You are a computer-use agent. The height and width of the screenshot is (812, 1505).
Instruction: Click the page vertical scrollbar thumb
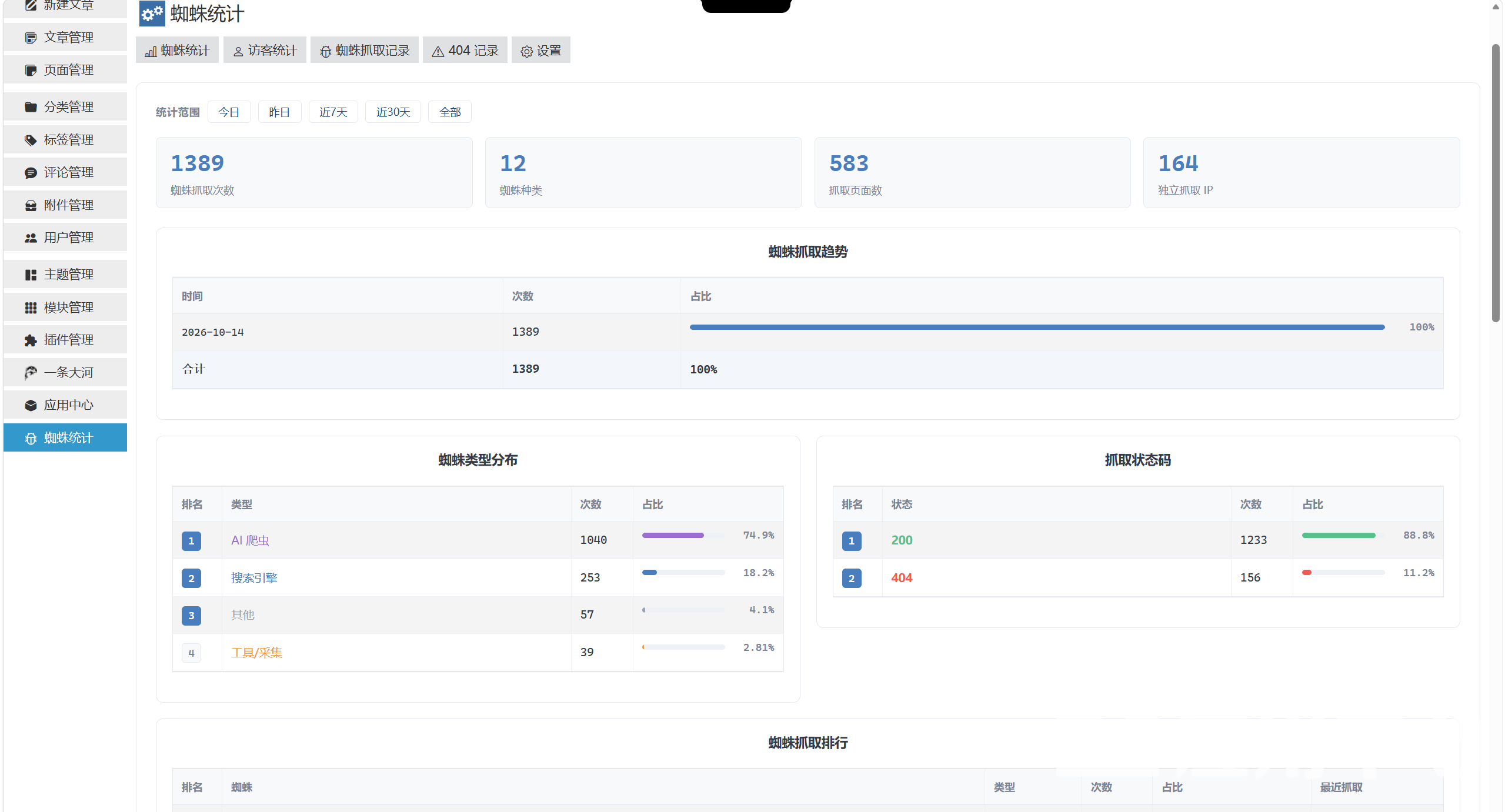click(x=1496, y=183)
